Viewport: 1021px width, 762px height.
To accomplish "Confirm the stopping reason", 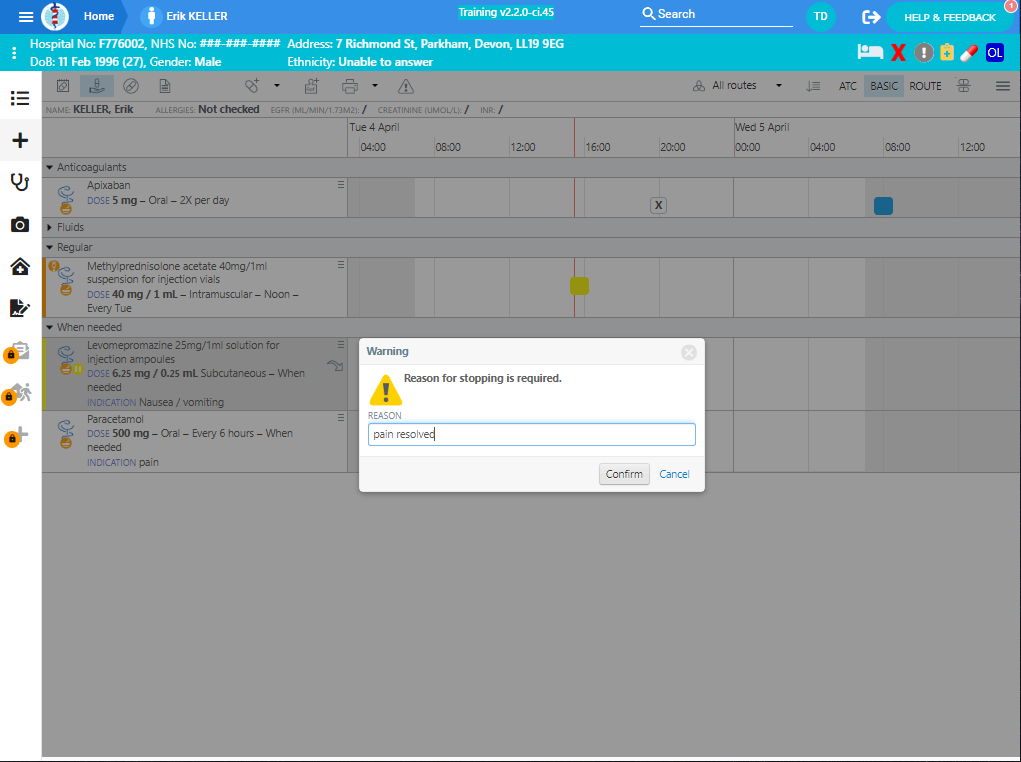I will 624,474.
